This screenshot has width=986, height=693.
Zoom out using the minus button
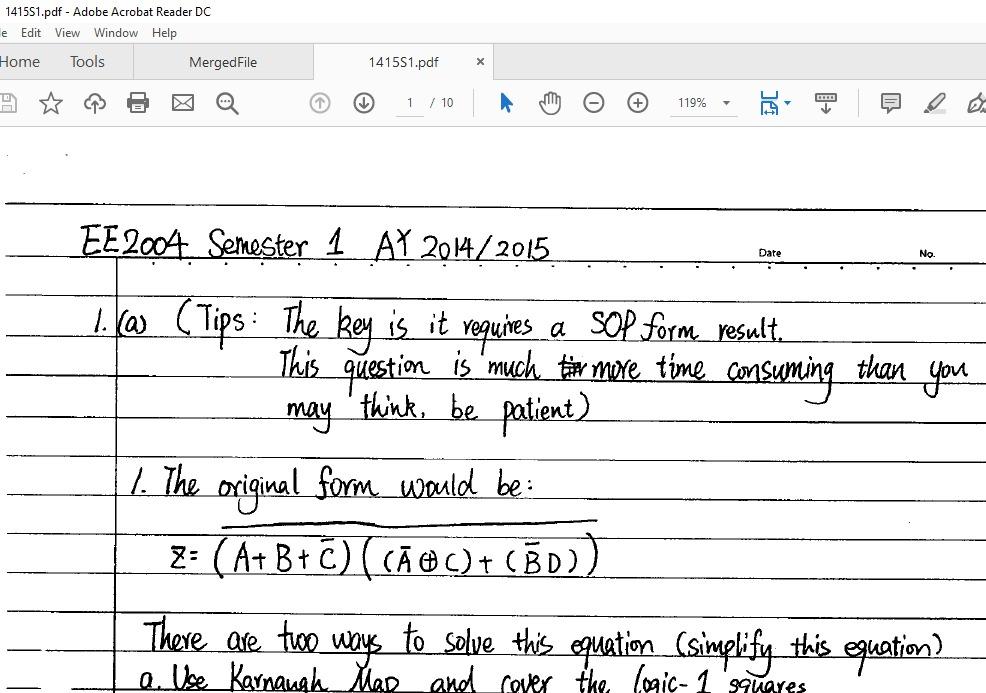[x=594, y=102]
